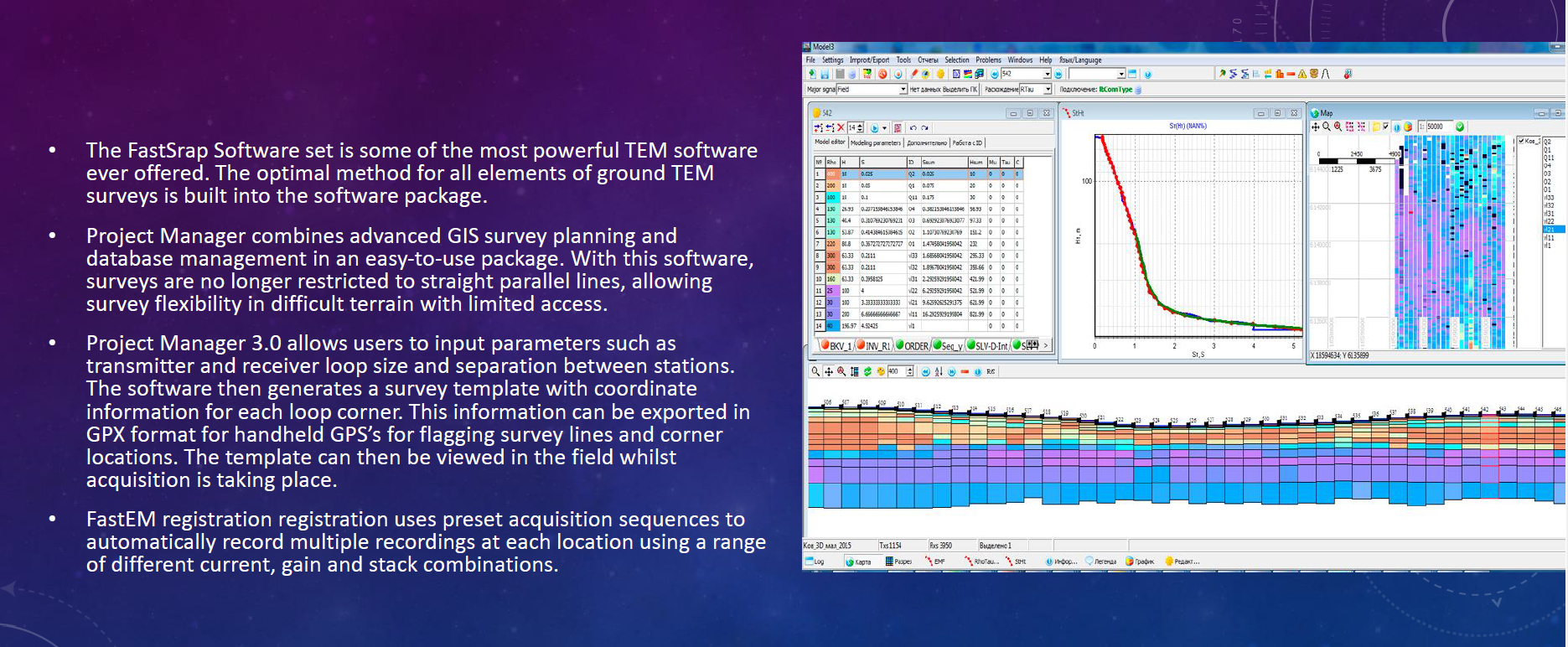This screenshot has height=647, width=1568.
Task: Click green refresh arrows in section toolbar
Action: point(867,372)
